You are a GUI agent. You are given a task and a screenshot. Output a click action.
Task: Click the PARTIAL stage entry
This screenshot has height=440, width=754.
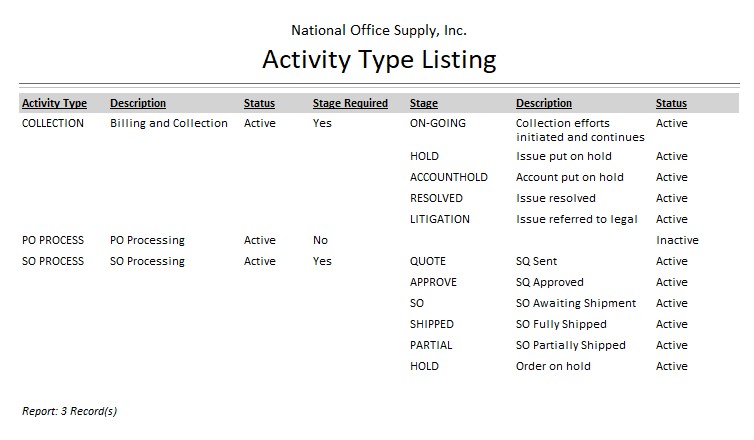coord(431,345)
